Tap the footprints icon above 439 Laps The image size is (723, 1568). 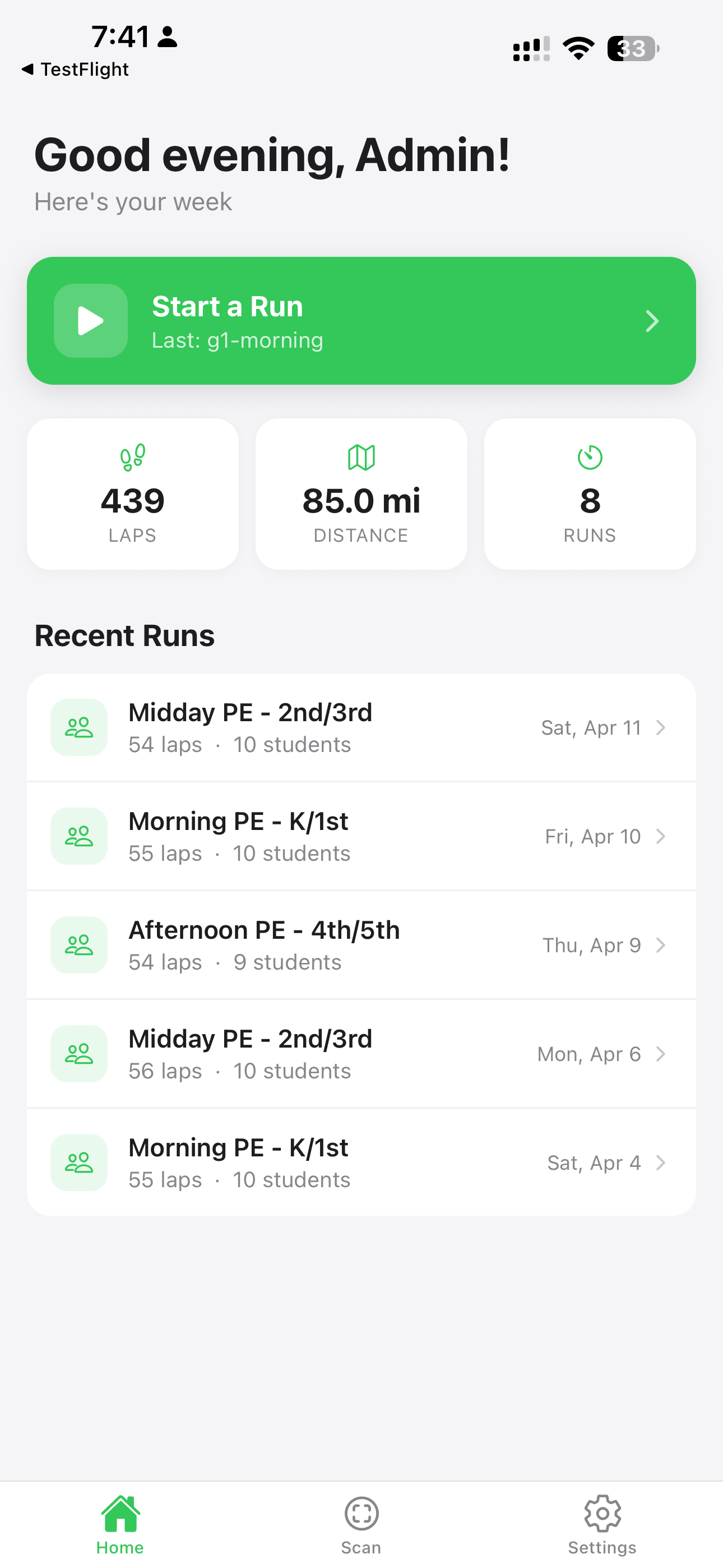click(x=132, y=457)
